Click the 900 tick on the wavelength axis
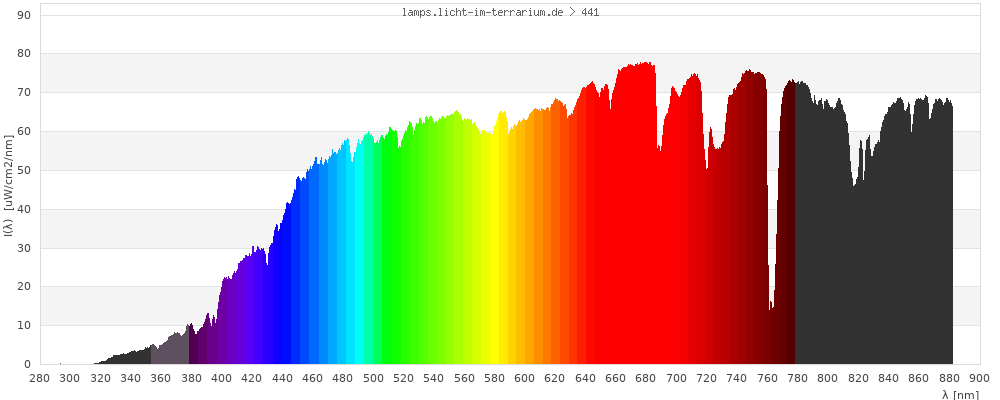The width and height of the screenshot is (1000, 400). pos(979,378)
